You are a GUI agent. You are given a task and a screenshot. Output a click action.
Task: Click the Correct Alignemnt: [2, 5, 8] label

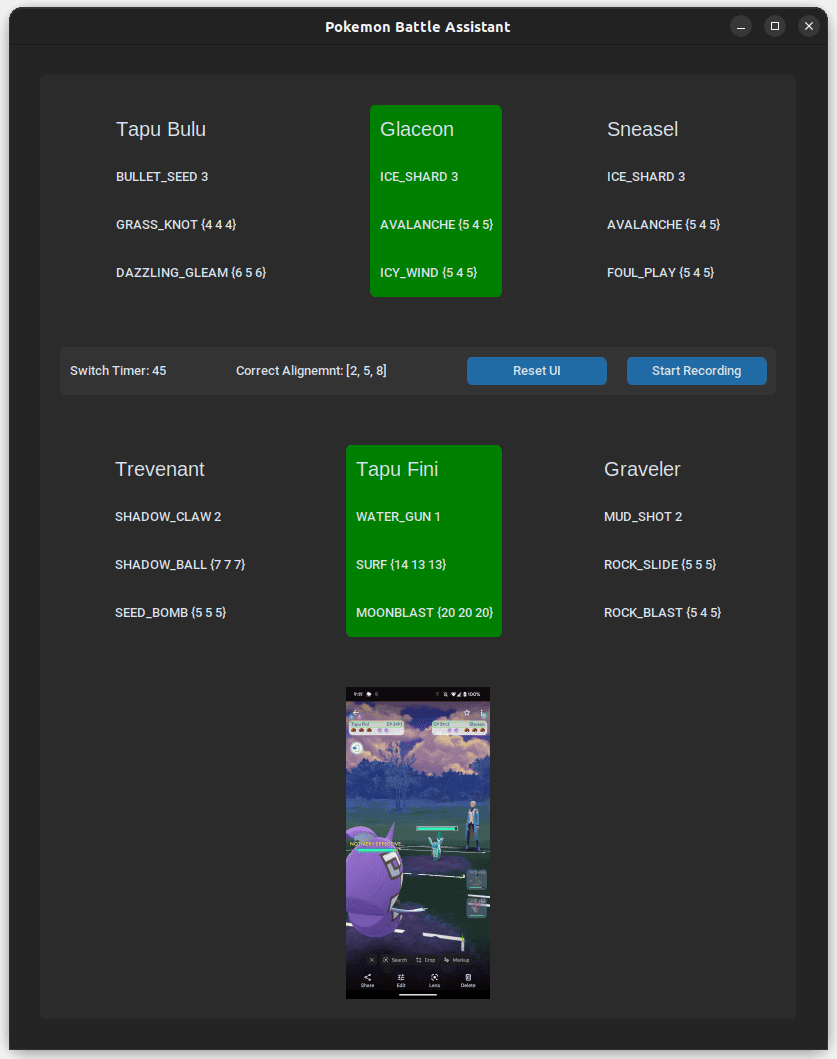click(311, 371)
